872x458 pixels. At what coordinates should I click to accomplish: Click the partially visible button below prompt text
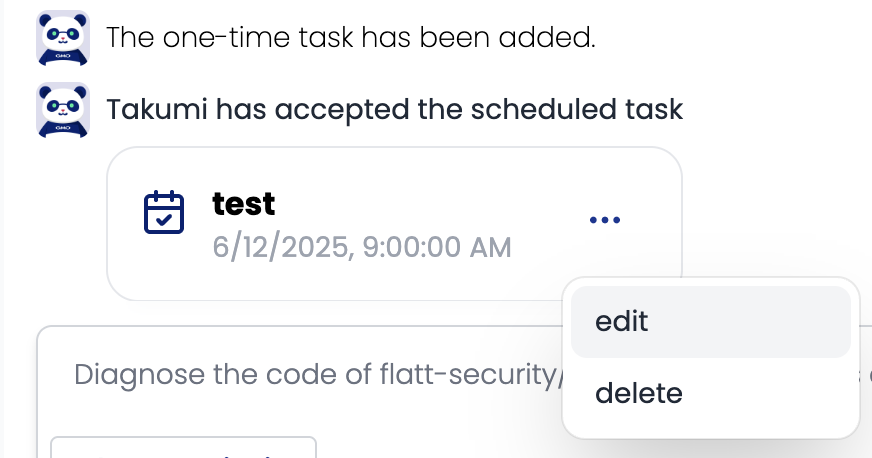coord(183,447)
